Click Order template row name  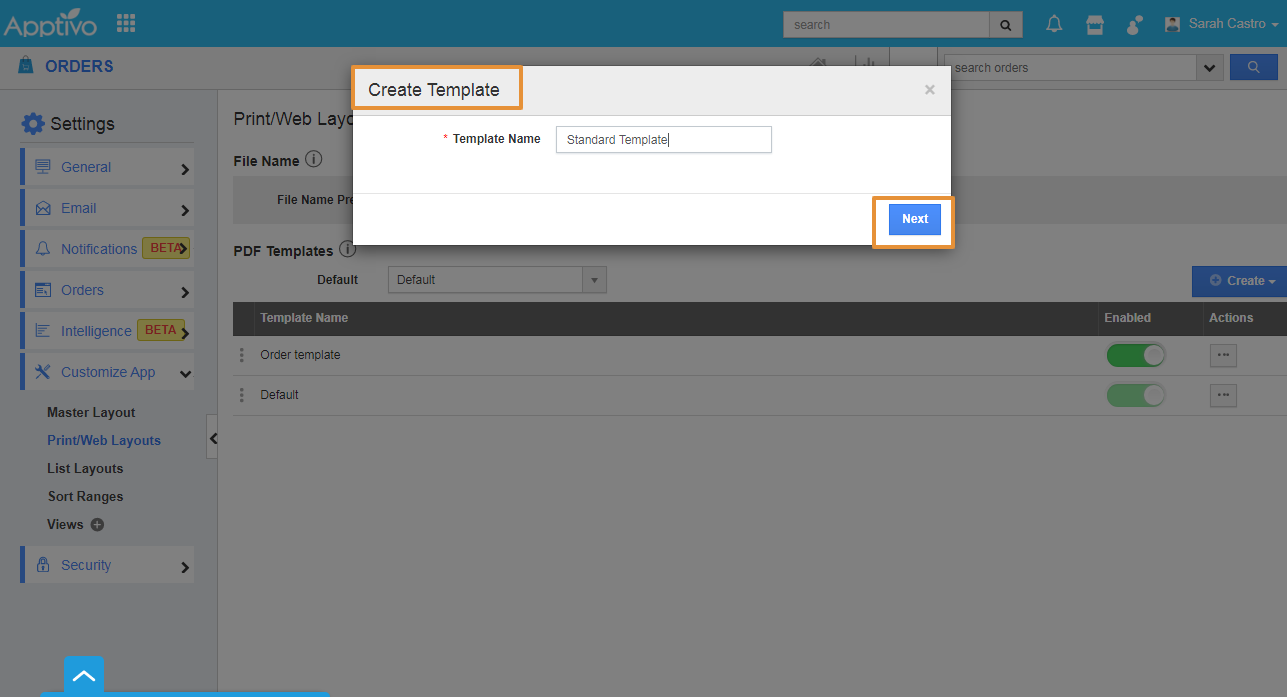point(300,355)
